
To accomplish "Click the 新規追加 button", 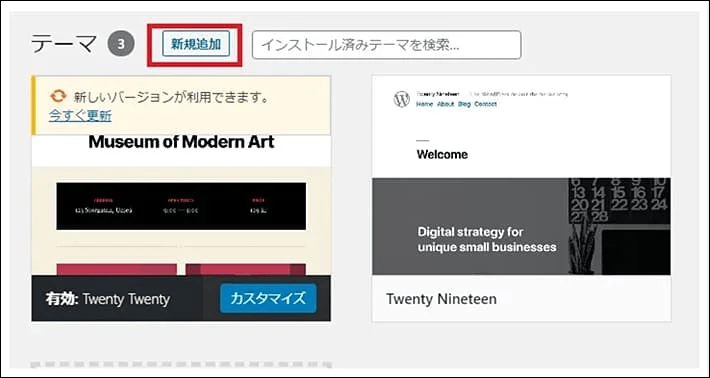I will (196, 44).
